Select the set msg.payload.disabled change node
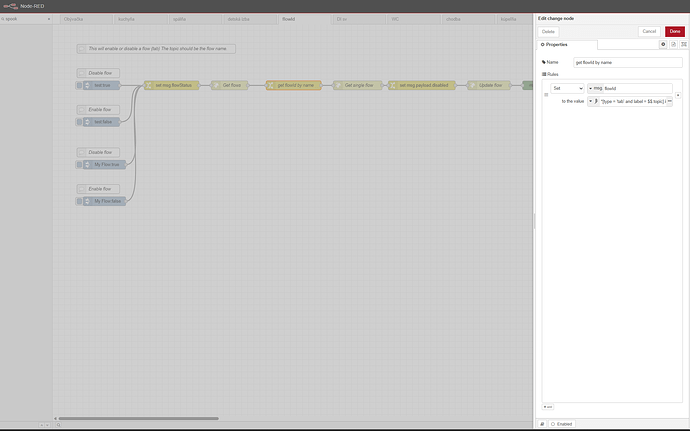 pyautogui.click(x=422, y=85)
